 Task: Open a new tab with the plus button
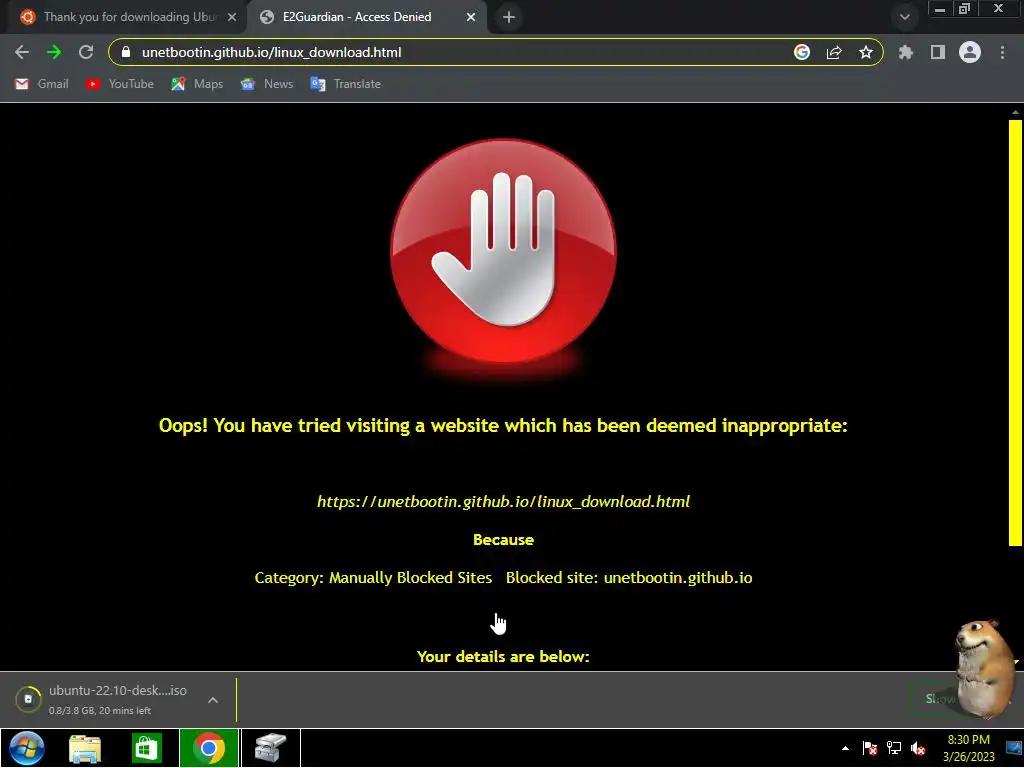pyautogui.click(x=509, y=17)
